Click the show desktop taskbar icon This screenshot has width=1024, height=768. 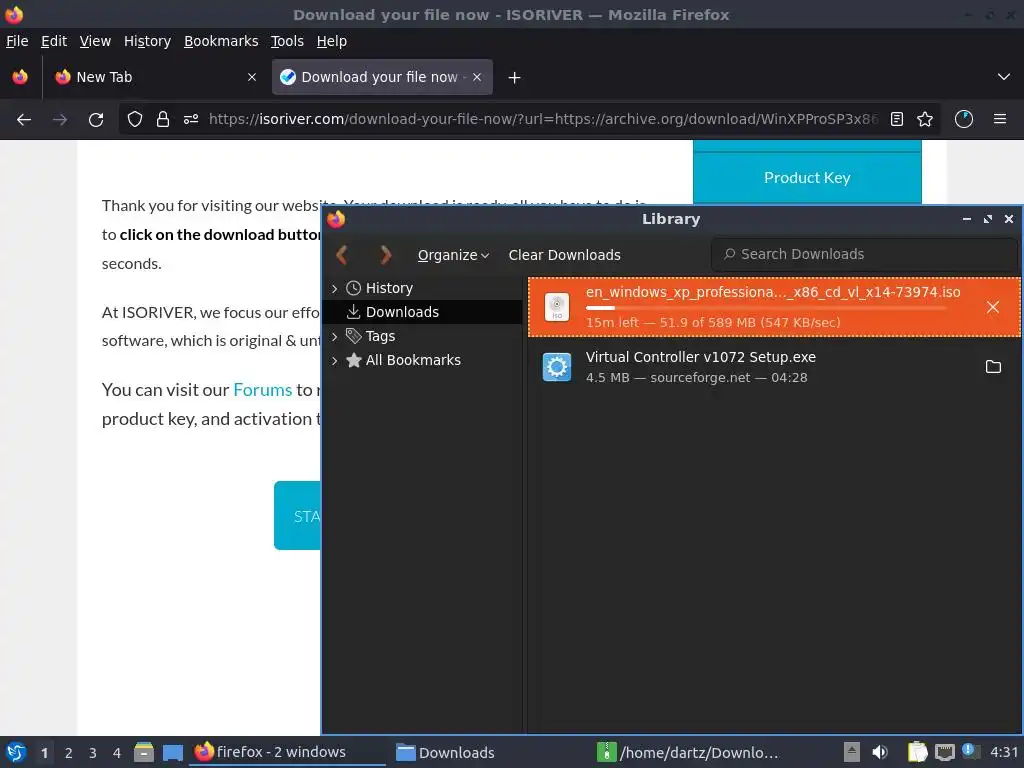(x=172, y=752)
